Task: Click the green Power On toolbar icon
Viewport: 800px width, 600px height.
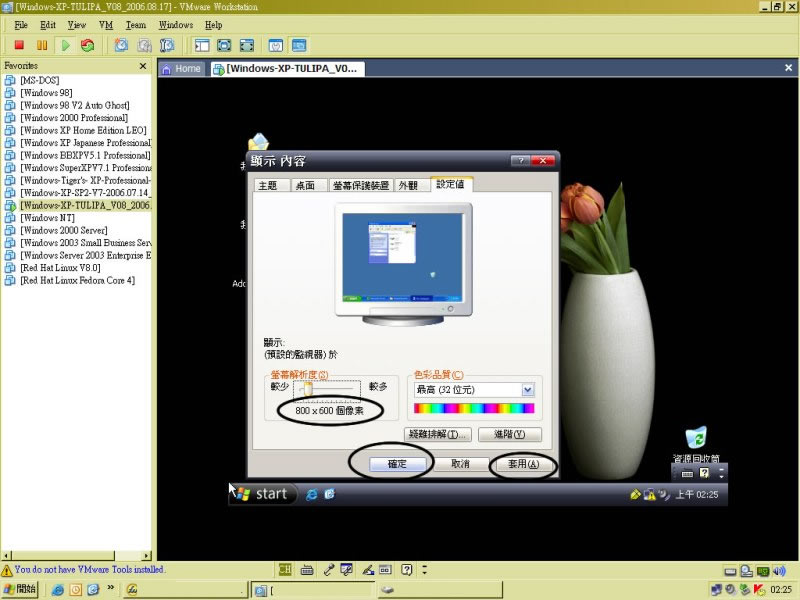Action: 65,45
